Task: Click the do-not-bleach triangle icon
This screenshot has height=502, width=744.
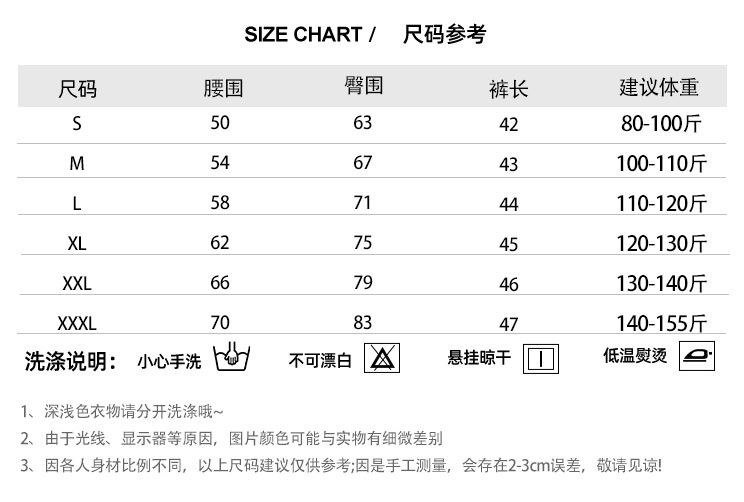Action: pos(382,358)
